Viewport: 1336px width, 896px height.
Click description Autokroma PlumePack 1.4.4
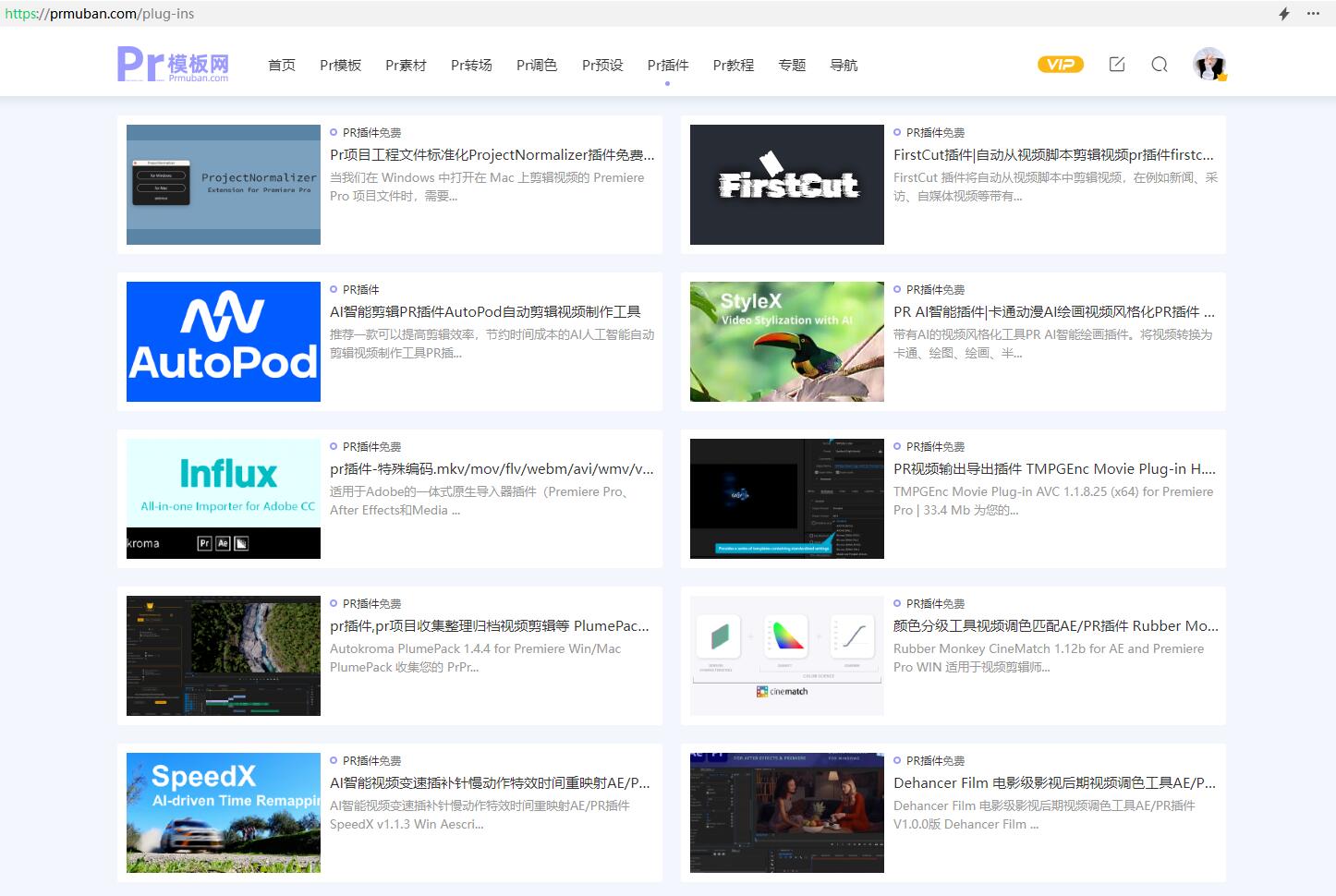[x=476, y=658]
